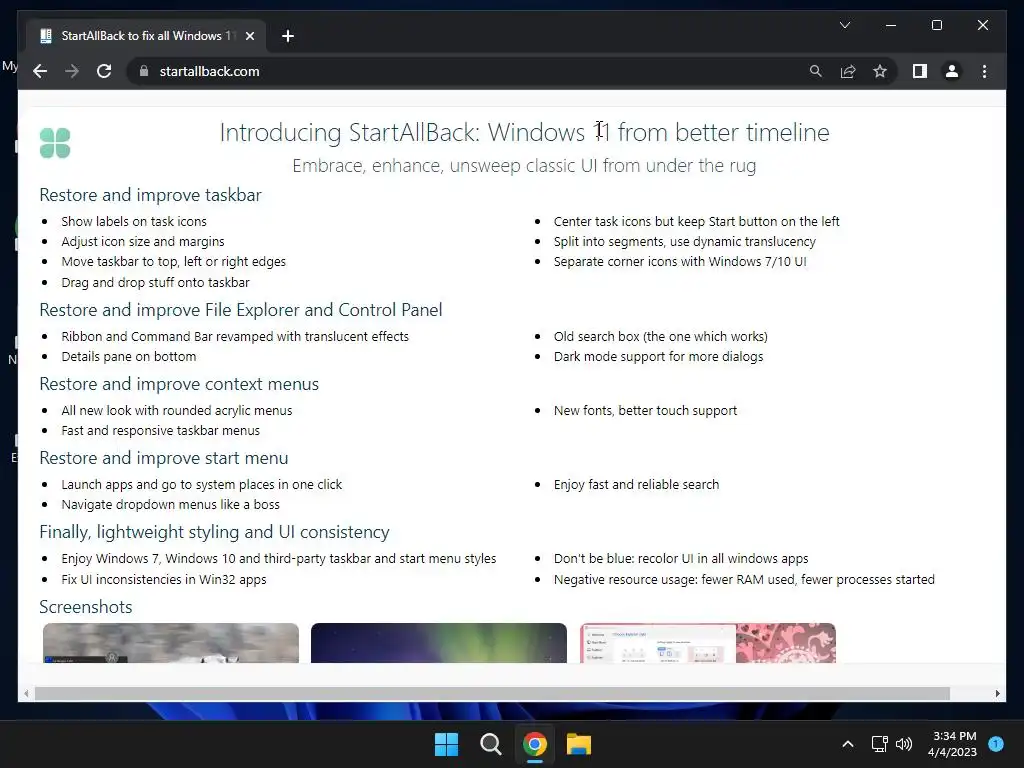1024x768 pixels.
Task: Click 'Embrace, enhance, unsweep classic UI' subtitle
Action: pyautogui.click(x=524, y=166)
